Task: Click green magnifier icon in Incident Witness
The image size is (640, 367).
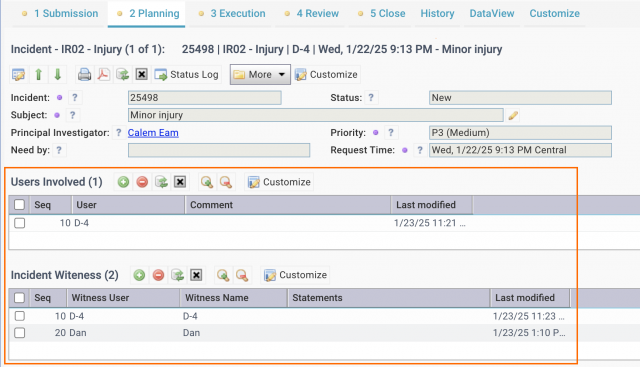Action: 223,275
